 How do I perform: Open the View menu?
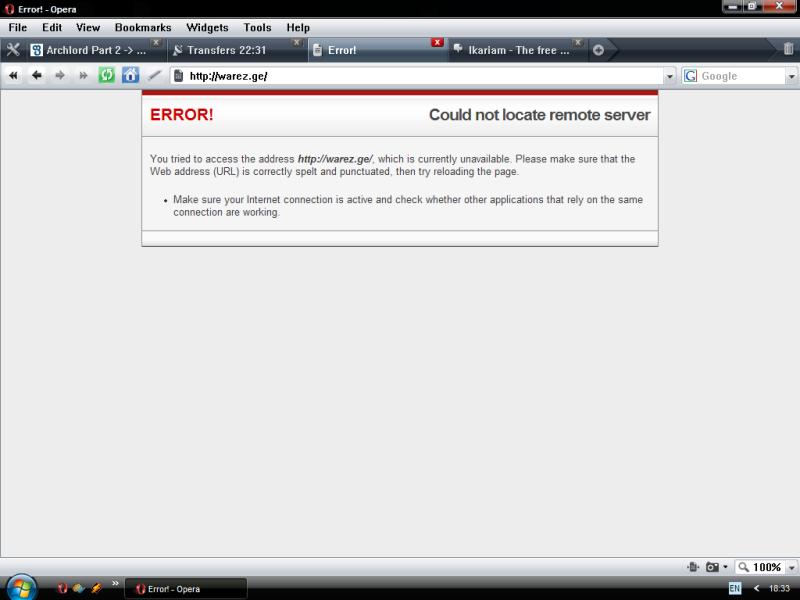click(x=88, y=28)
